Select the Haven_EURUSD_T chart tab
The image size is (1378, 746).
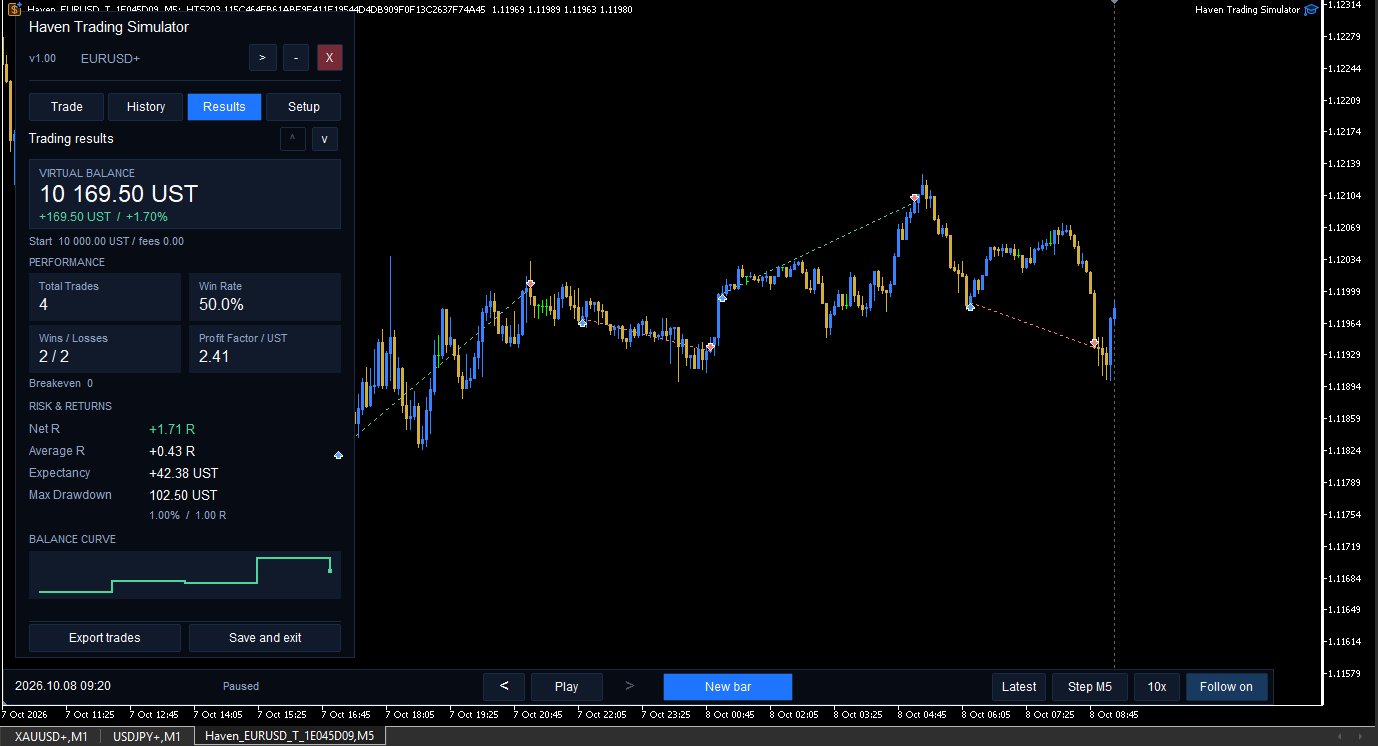coord(289,737)
